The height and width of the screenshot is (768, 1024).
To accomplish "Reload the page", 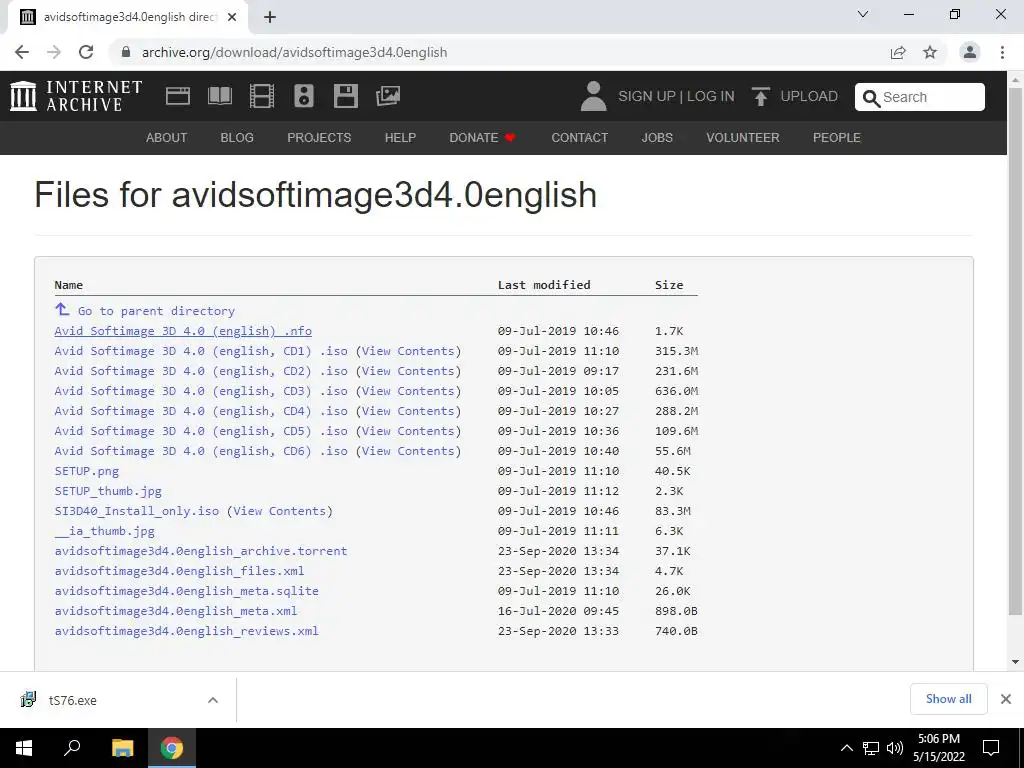I will click(x=86, y=52).
